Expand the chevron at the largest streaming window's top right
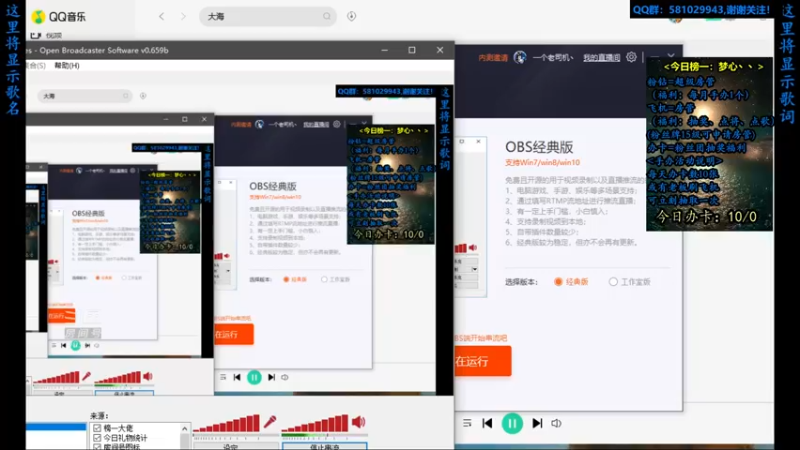Image resolution: width=800 pixels, height=450 pixels. pyautogui.click(x=671, y=55)
